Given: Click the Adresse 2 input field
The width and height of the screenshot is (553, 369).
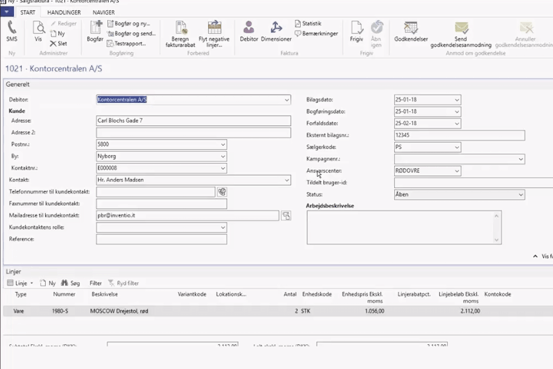Looking at the screenshot, I should click(193, 133).
